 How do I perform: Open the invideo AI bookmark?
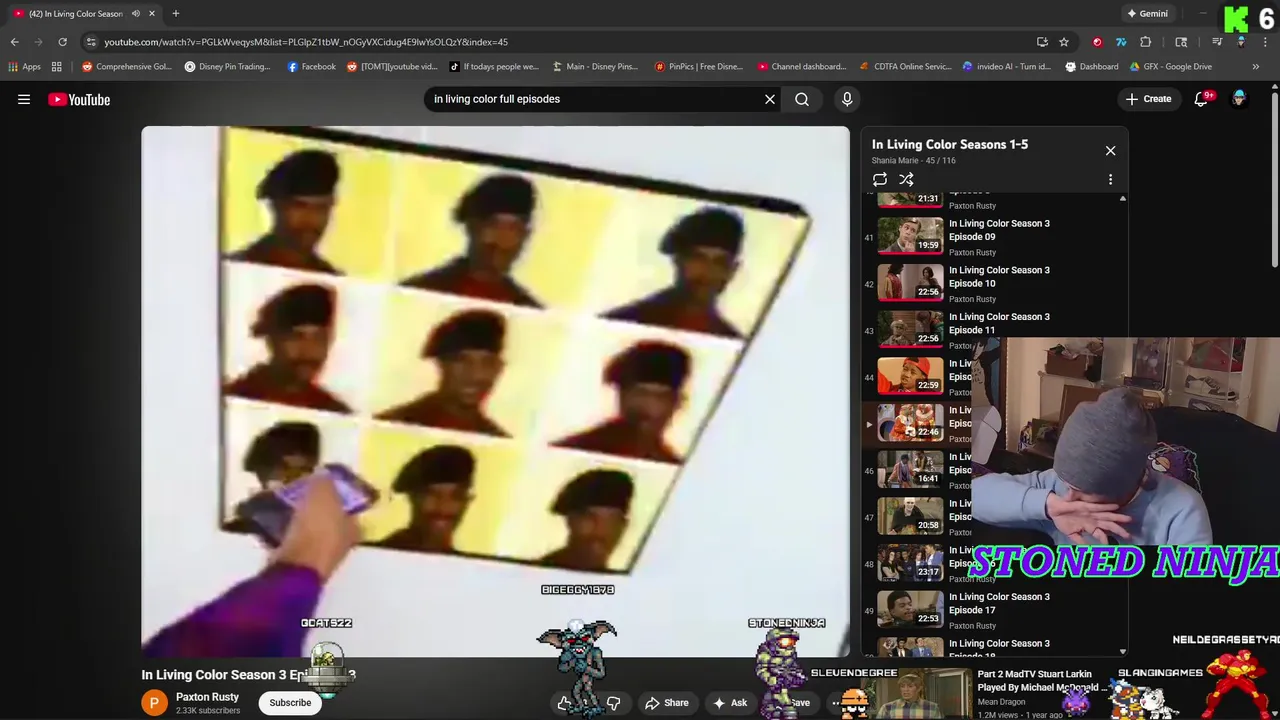[1007, 67]
